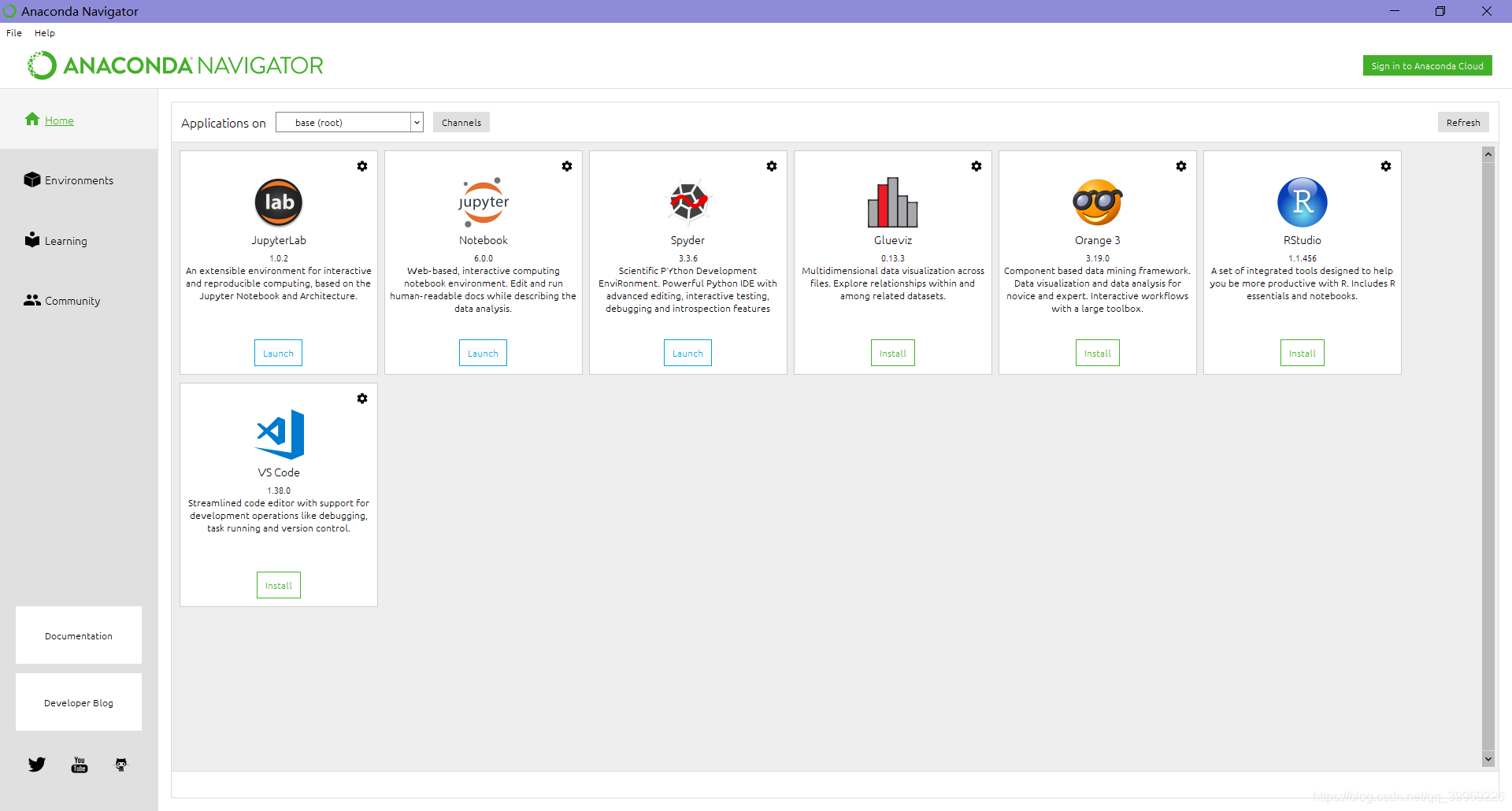Switch to the Environments tab

point(79,180)
